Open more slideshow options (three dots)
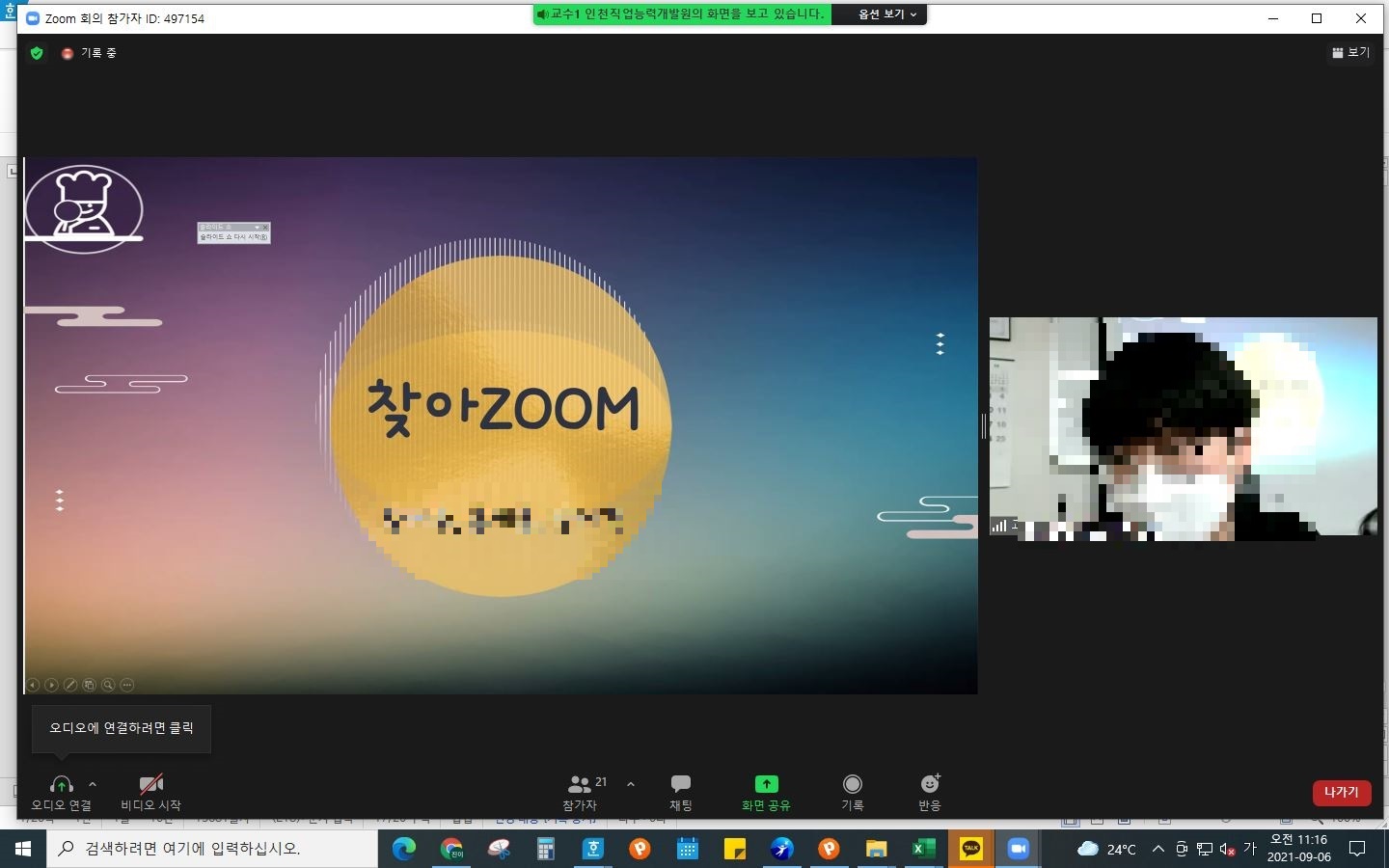 click(x=126, y=685)
